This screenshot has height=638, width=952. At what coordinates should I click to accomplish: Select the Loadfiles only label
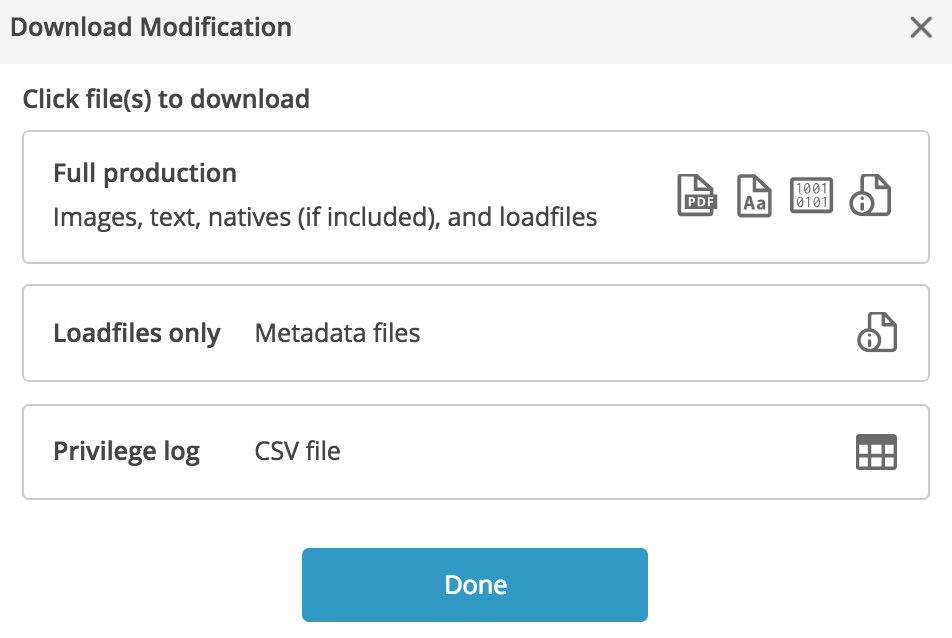[x=137, y=333]
